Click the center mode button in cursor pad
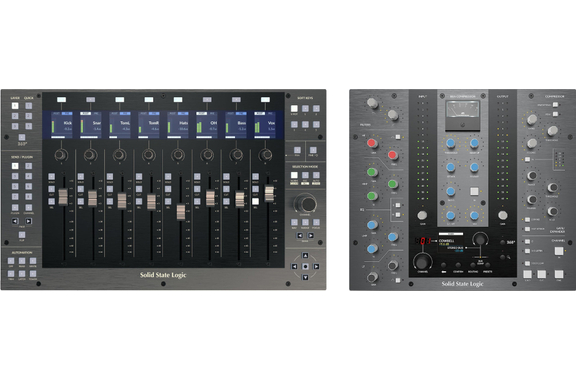The image size is (576, 380). pyautogui.click(x=305, y=266)
